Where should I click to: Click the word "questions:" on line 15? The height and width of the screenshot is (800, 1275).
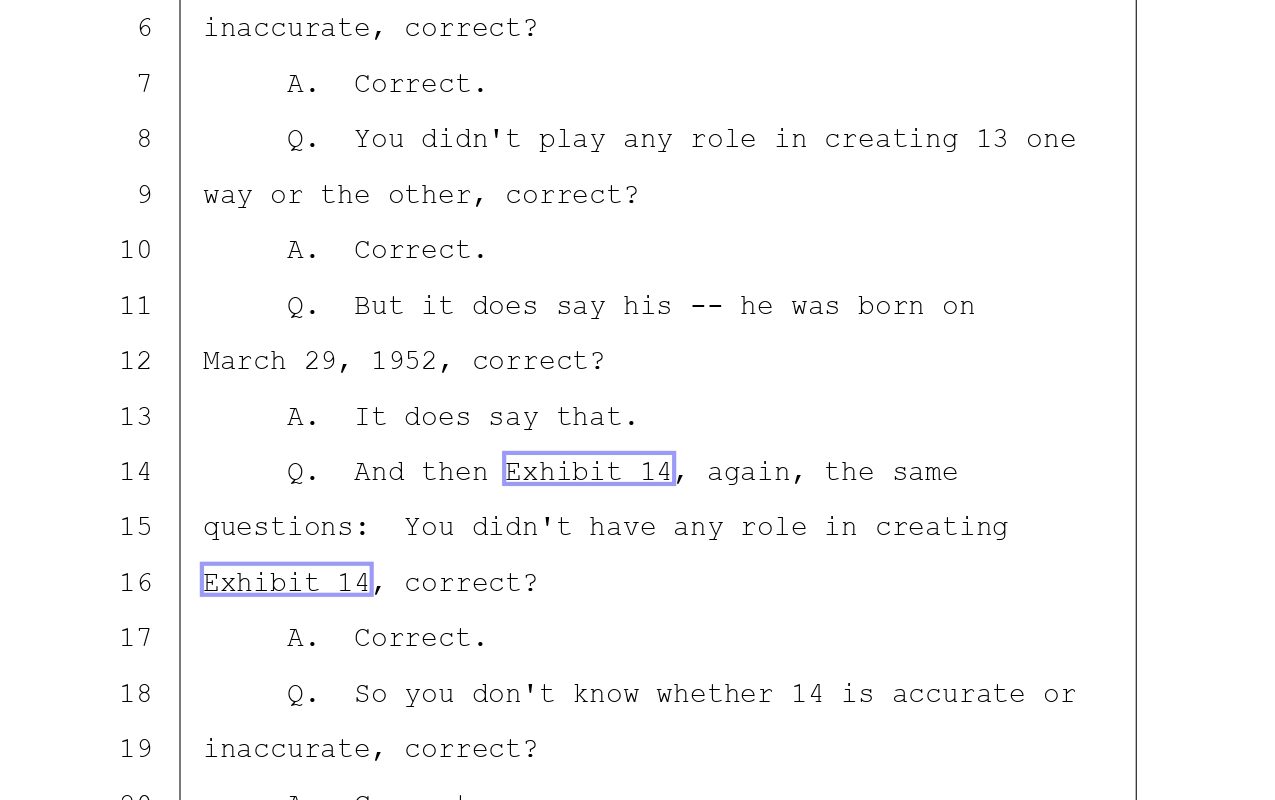[x=286, y=527]
